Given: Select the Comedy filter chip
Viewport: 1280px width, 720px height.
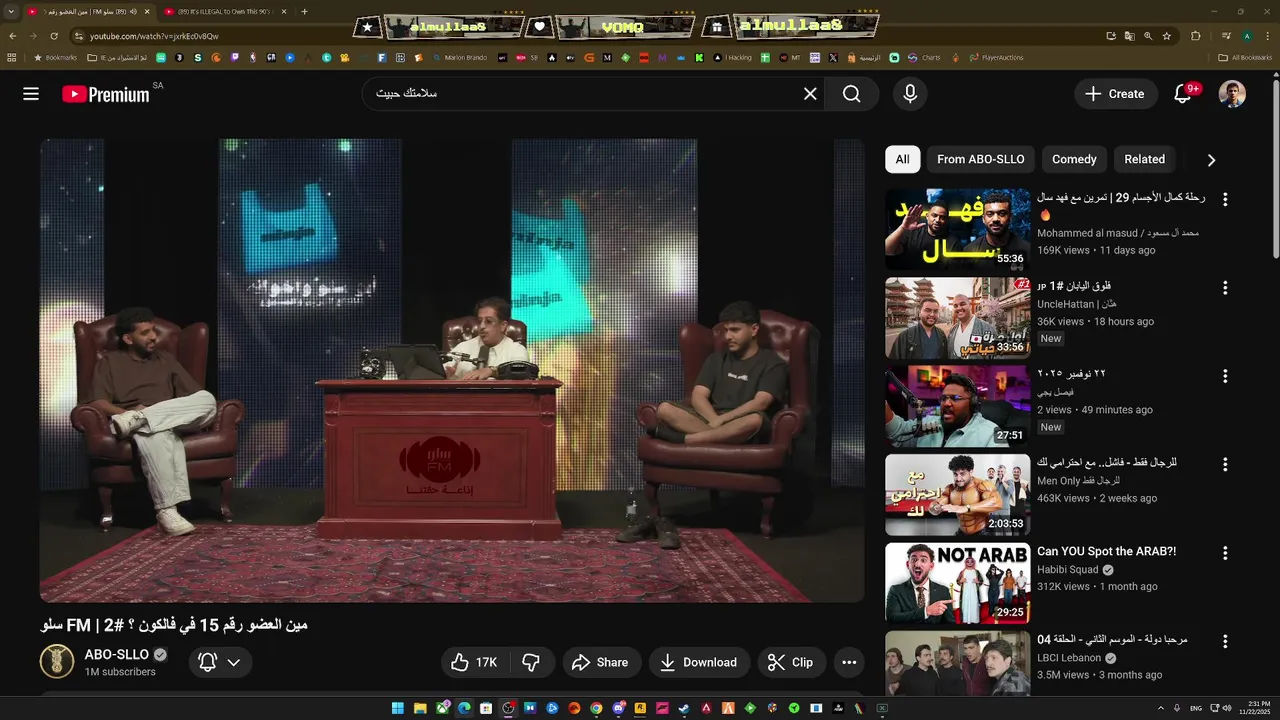Looking at the screenshot, I should [1074, 159].
